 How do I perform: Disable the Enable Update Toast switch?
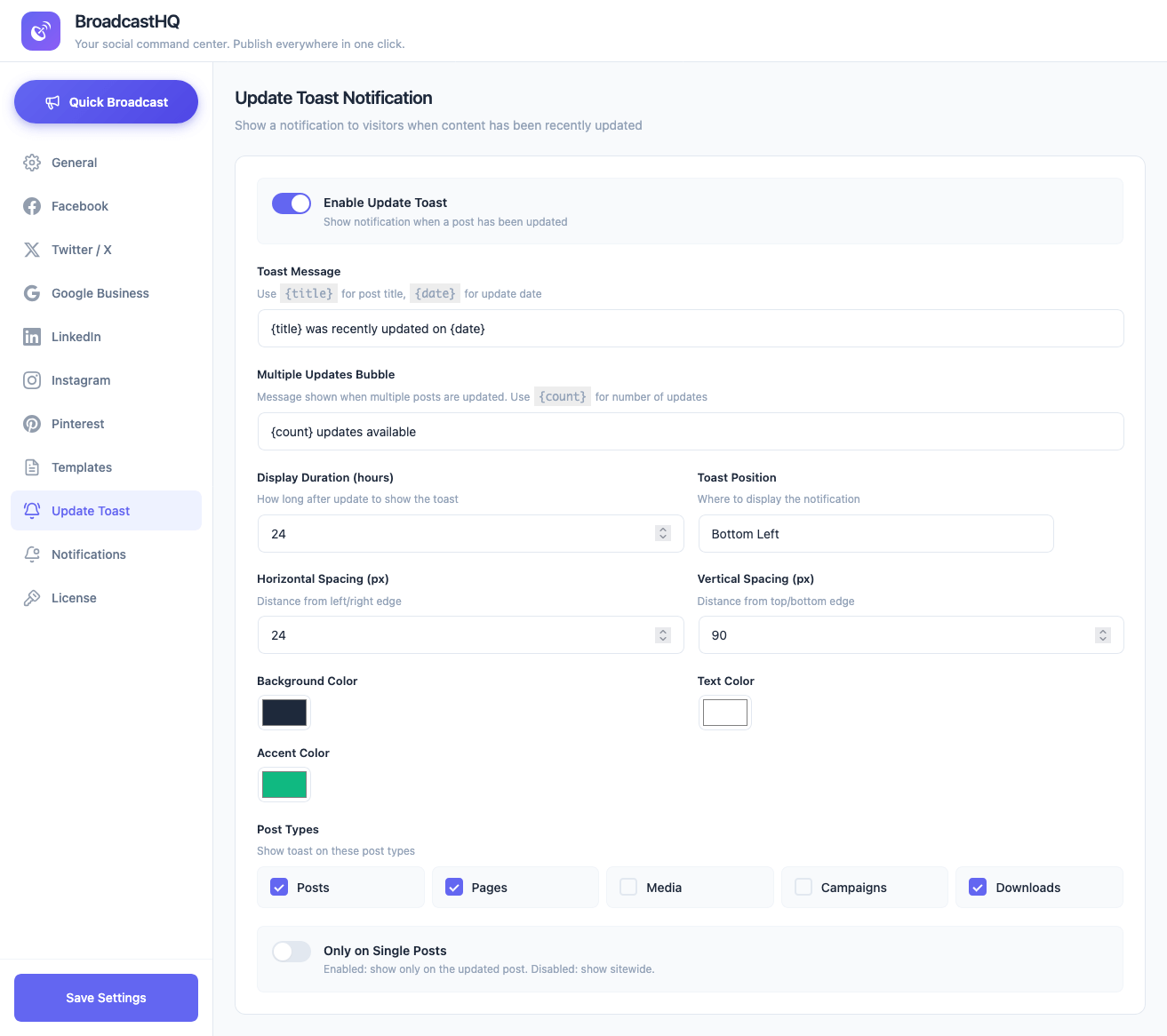292,203
